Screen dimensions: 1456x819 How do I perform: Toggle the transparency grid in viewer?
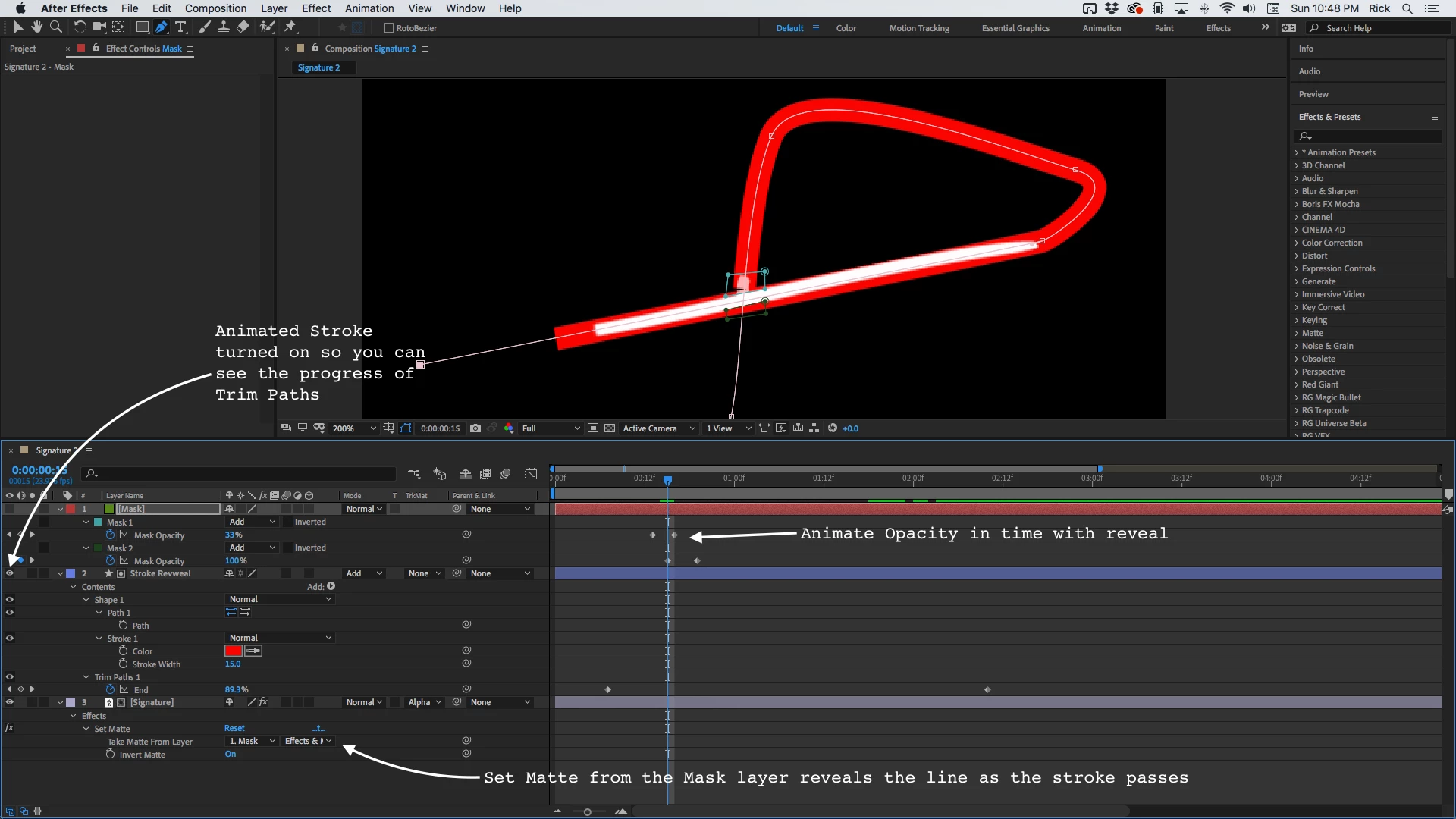610,428
